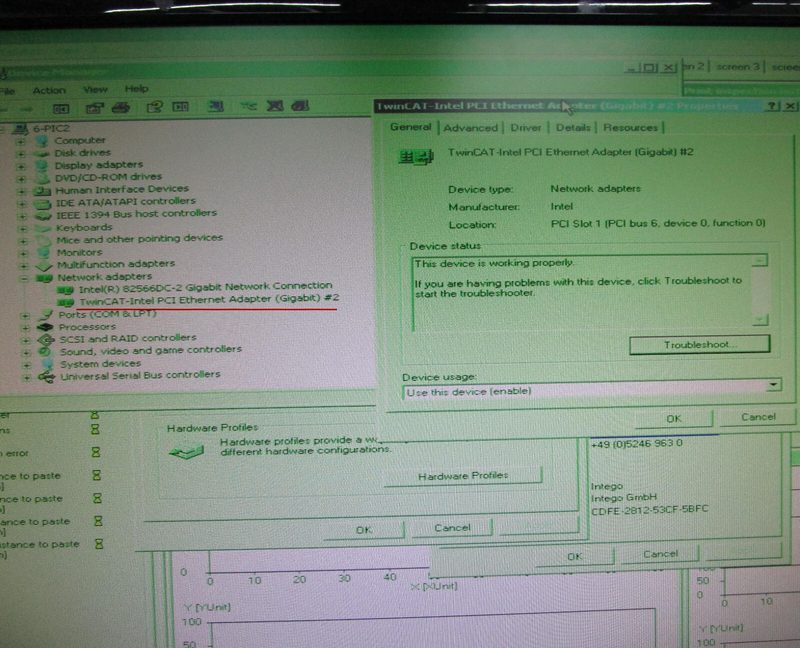
Task: Click OK below the Hardware Profiles button
Action: coord(364,530)
